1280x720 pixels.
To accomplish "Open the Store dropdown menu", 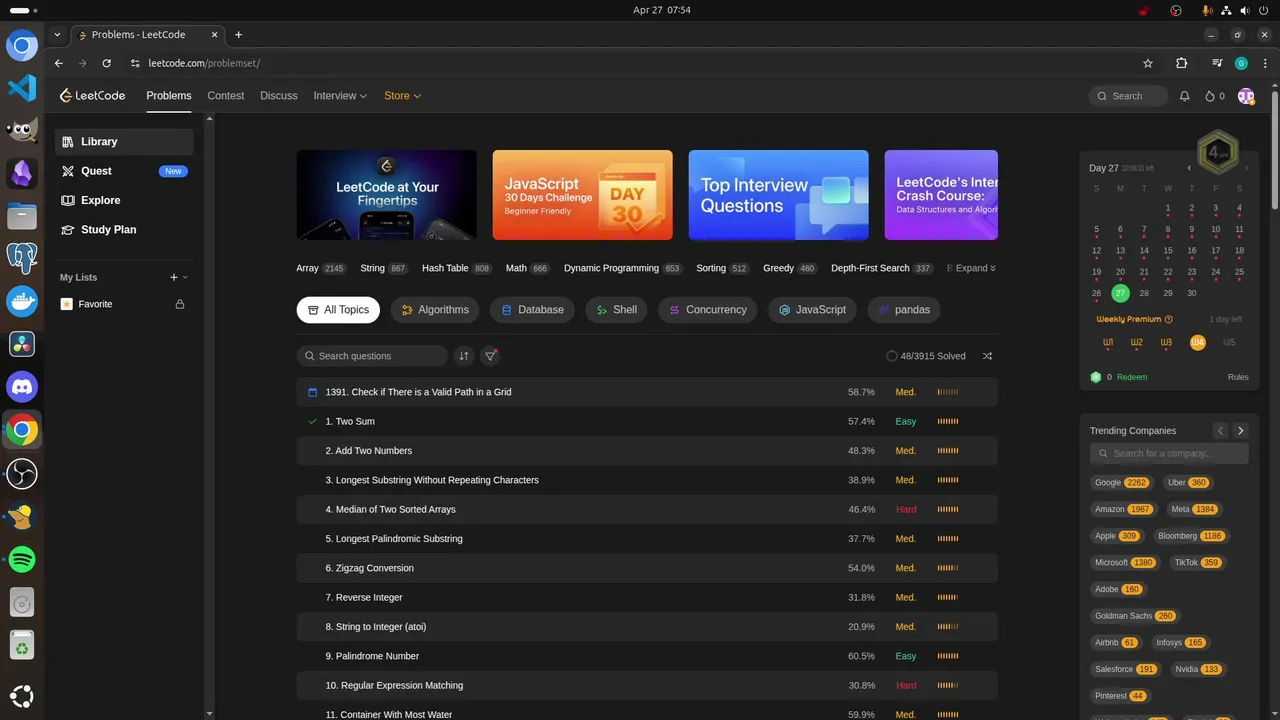I will pos(402,96).
